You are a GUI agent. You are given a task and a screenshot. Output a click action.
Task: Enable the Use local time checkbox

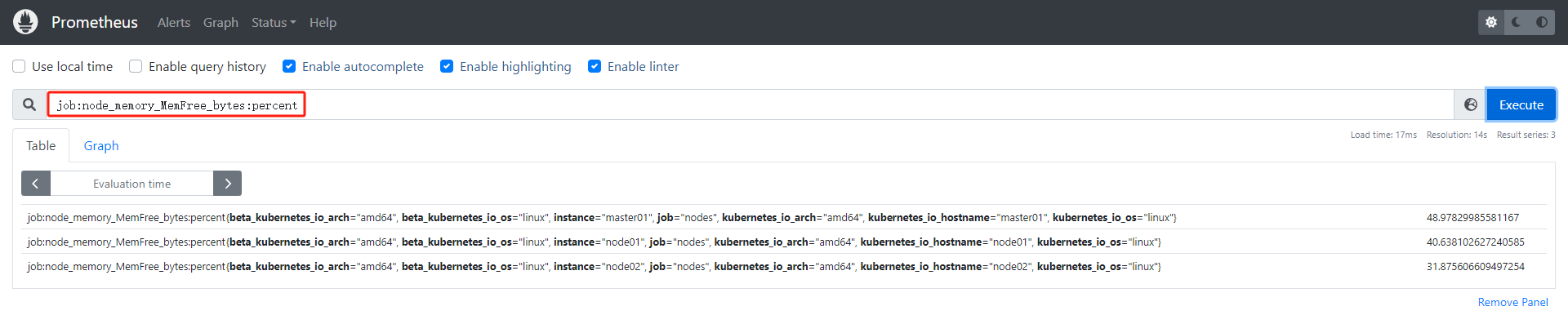tap(19, 66)
